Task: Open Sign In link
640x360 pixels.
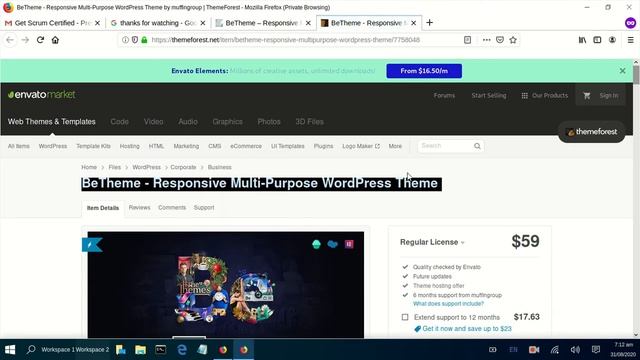Action: (x=609, y=96)
